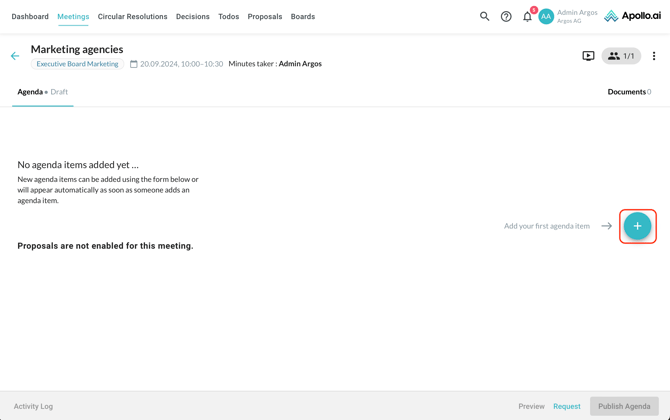Viewport: 670px width, 420px height.
Task: Add first agenda item with plus button
Action: click(x=637, y=226)
